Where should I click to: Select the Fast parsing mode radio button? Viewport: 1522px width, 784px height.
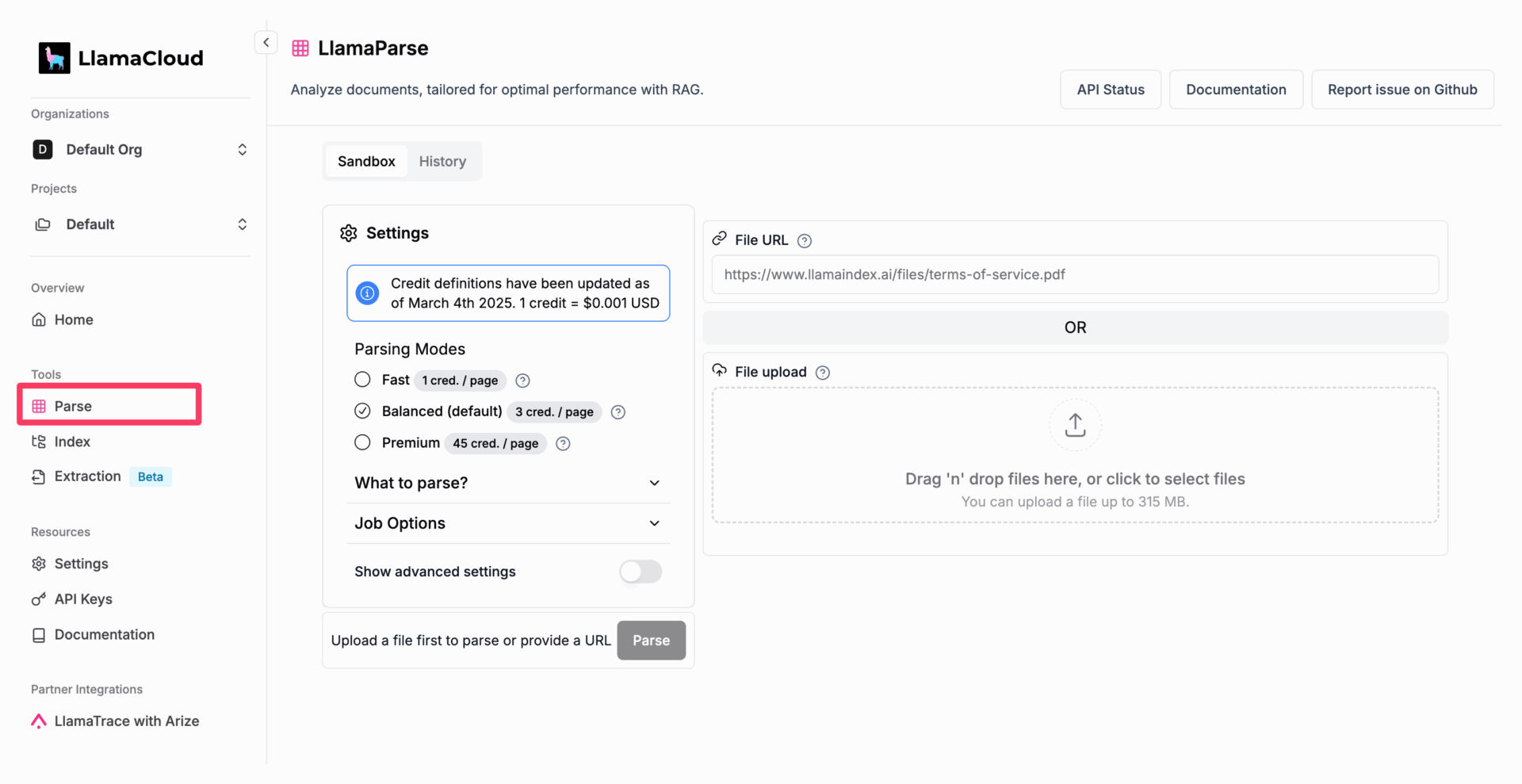[x=362, y=380]
